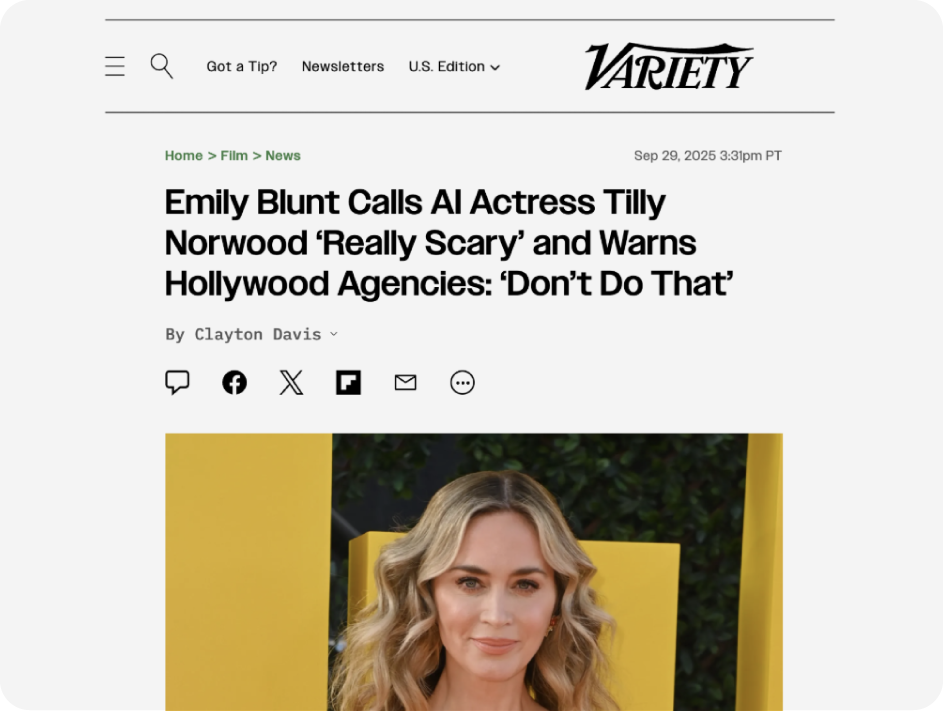Image resolution: width=943 pixels, height=711 pixels.
Task: Share article on Facebook
Action: coord(235,383)
